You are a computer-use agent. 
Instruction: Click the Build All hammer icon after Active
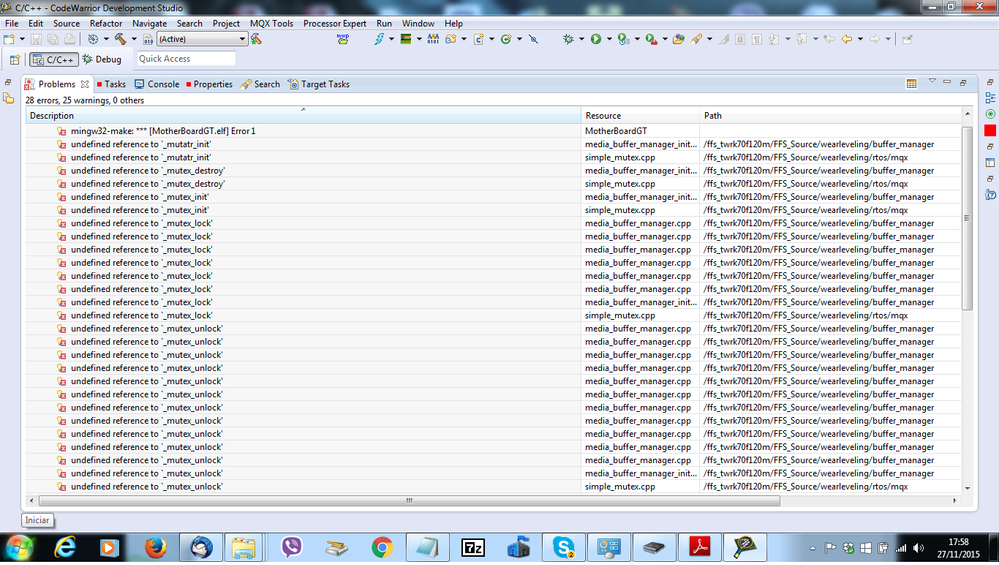coord(256,39)
